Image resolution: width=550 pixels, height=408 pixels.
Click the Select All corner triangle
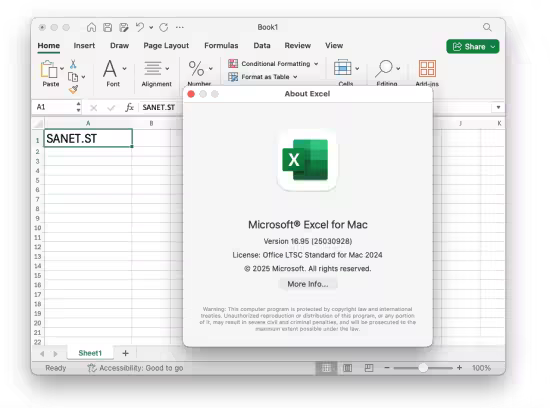(x=38, y=123)
